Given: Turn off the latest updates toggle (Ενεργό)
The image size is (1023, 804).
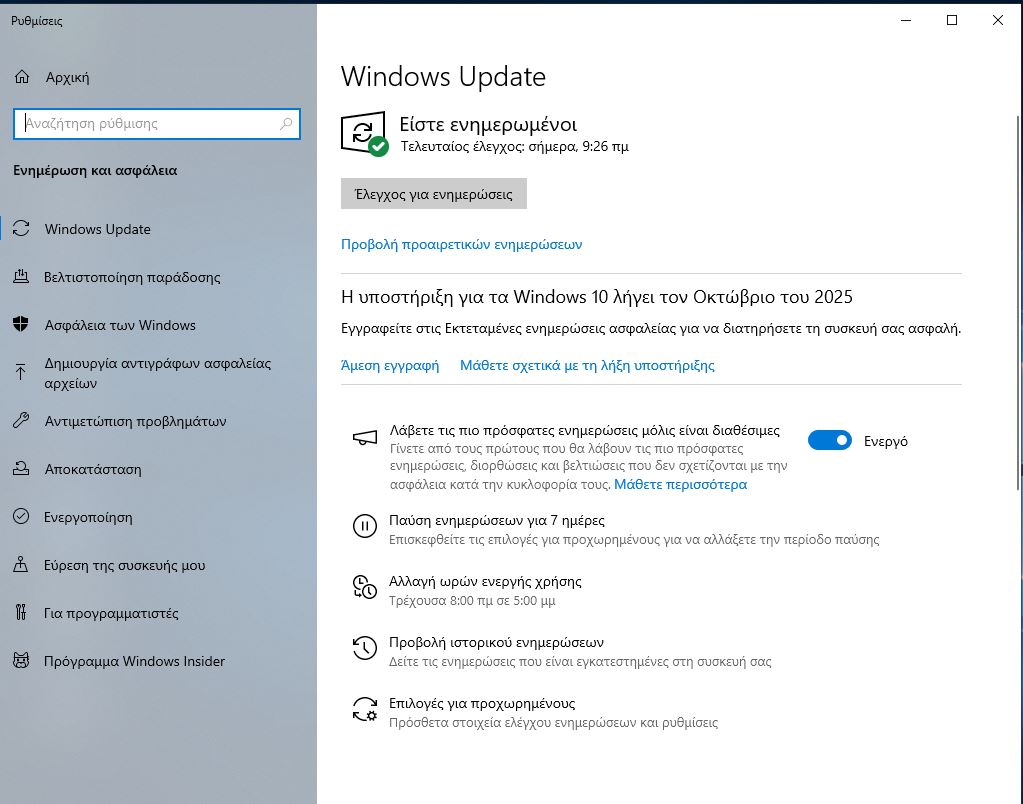Looking at the screenshot, I should (829, 441).
